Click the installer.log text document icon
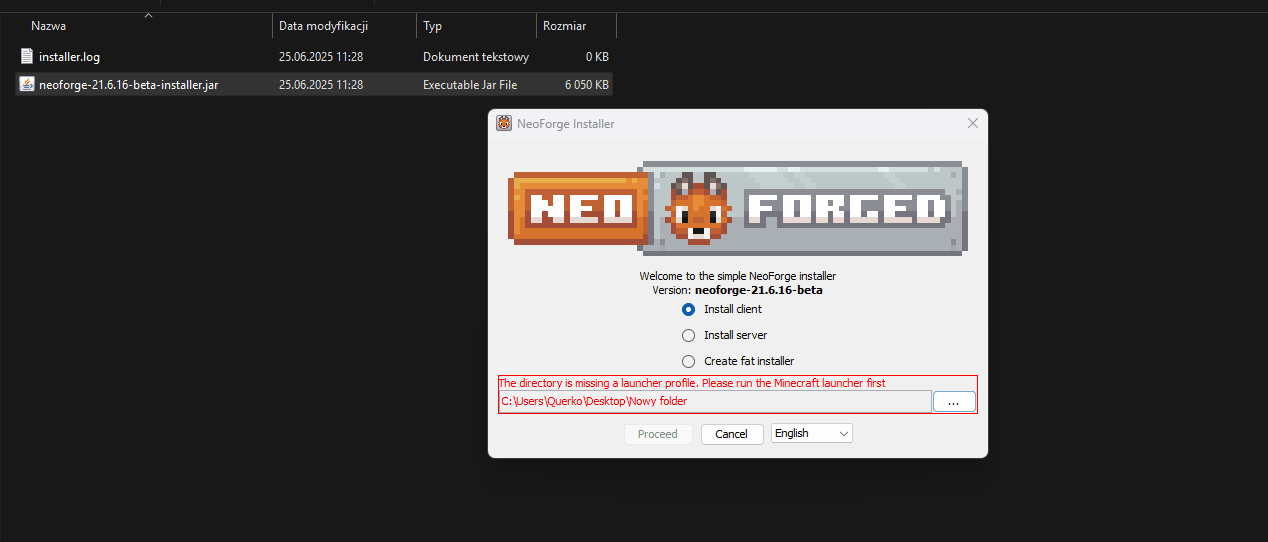This screenshot has height=542, width=1268. (x=27, y=57)
